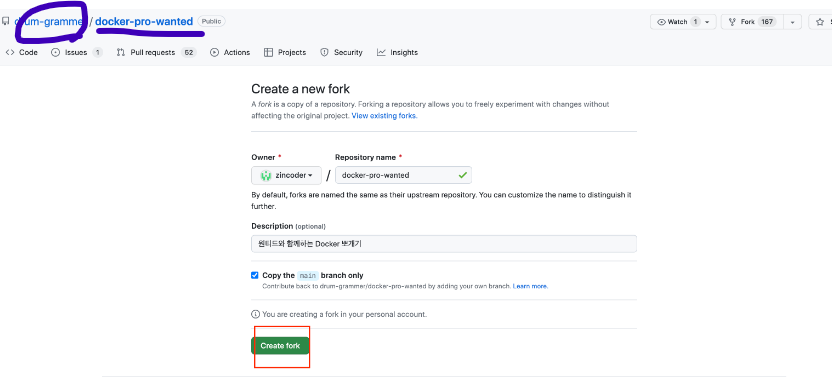Click the Public visibility badge
832x378 pixels.
click(x=212, y=21)
